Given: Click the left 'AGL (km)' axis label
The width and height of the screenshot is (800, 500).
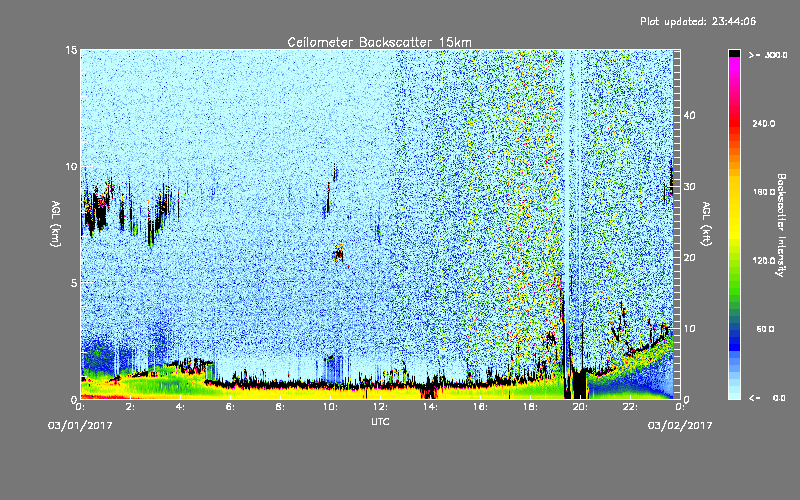Looking at the screenshot, I should [56, 223].
